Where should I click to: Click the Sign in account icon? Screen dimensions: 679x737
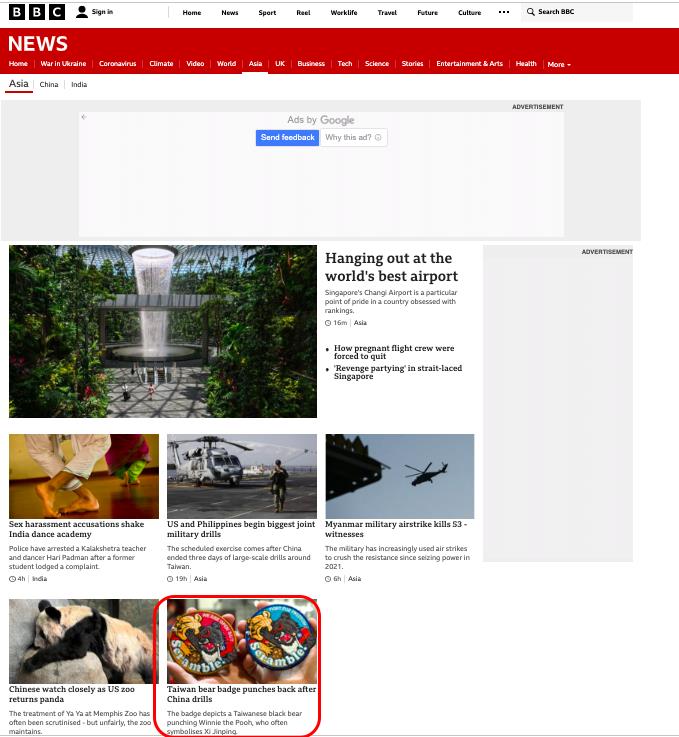point(82,12)
